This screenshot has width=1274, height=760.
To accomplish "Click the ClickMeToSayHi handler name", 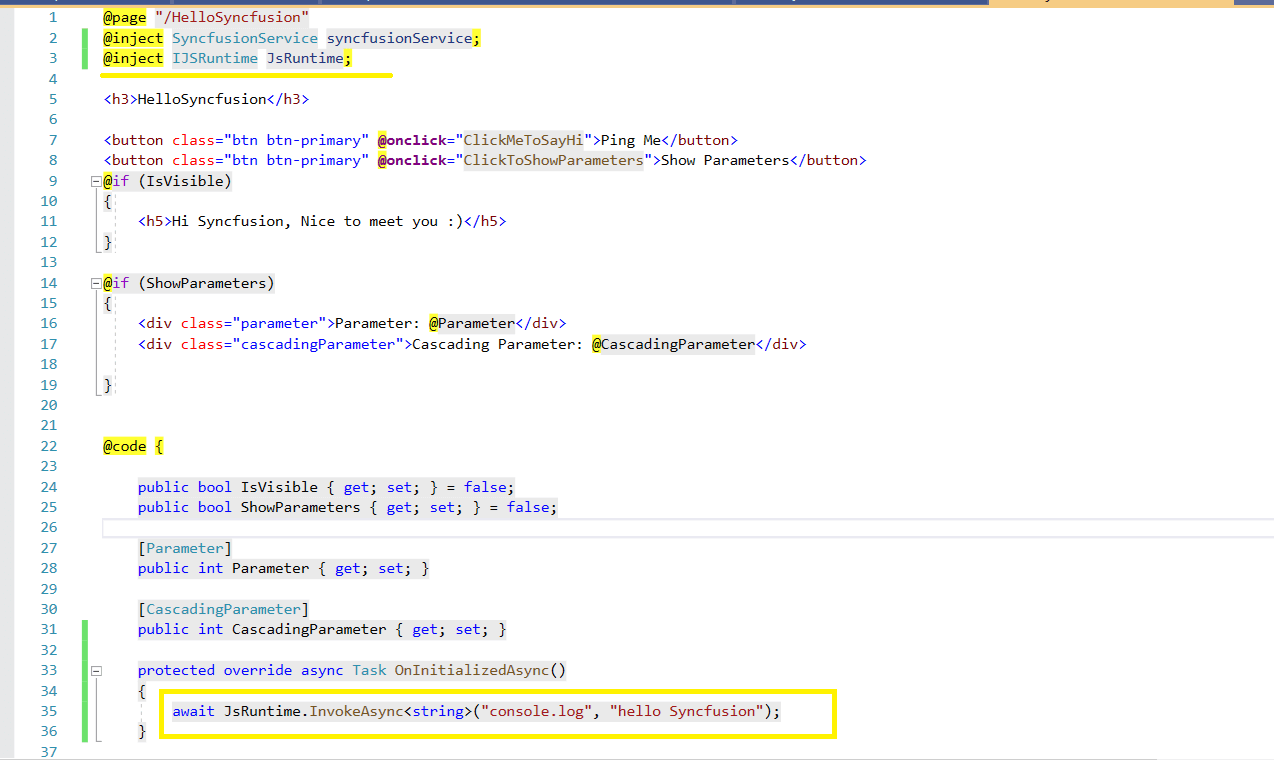I will [523, 140].
